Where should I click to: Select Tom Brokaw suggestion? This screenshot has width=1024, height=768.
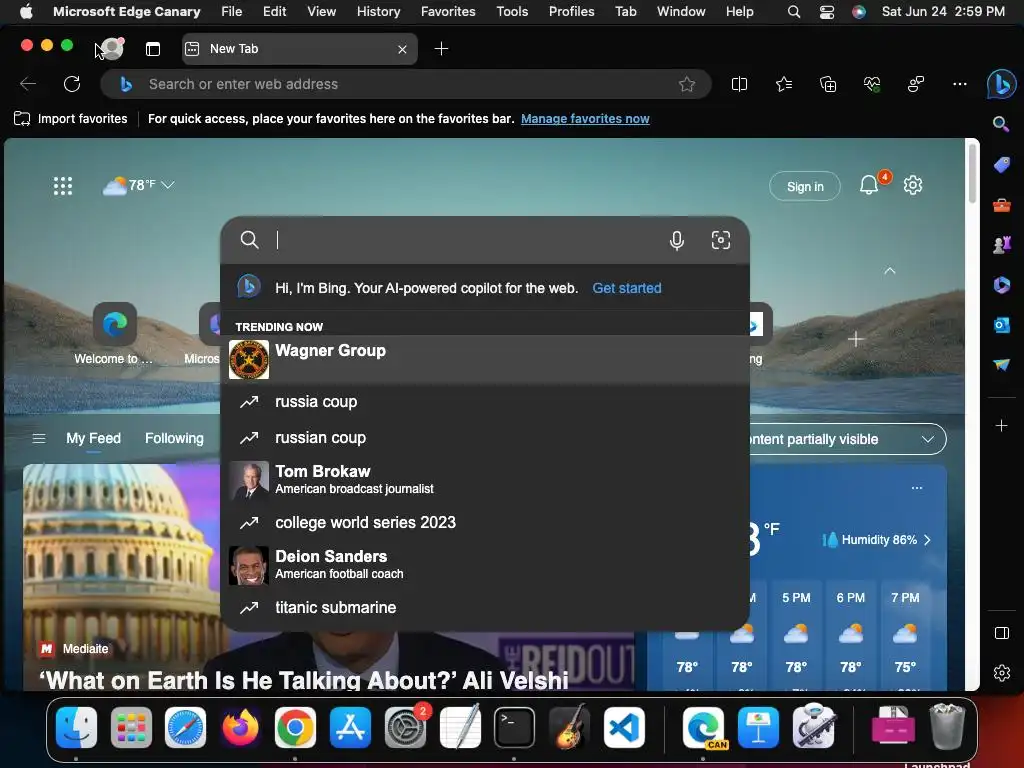[x=485, y=479]
